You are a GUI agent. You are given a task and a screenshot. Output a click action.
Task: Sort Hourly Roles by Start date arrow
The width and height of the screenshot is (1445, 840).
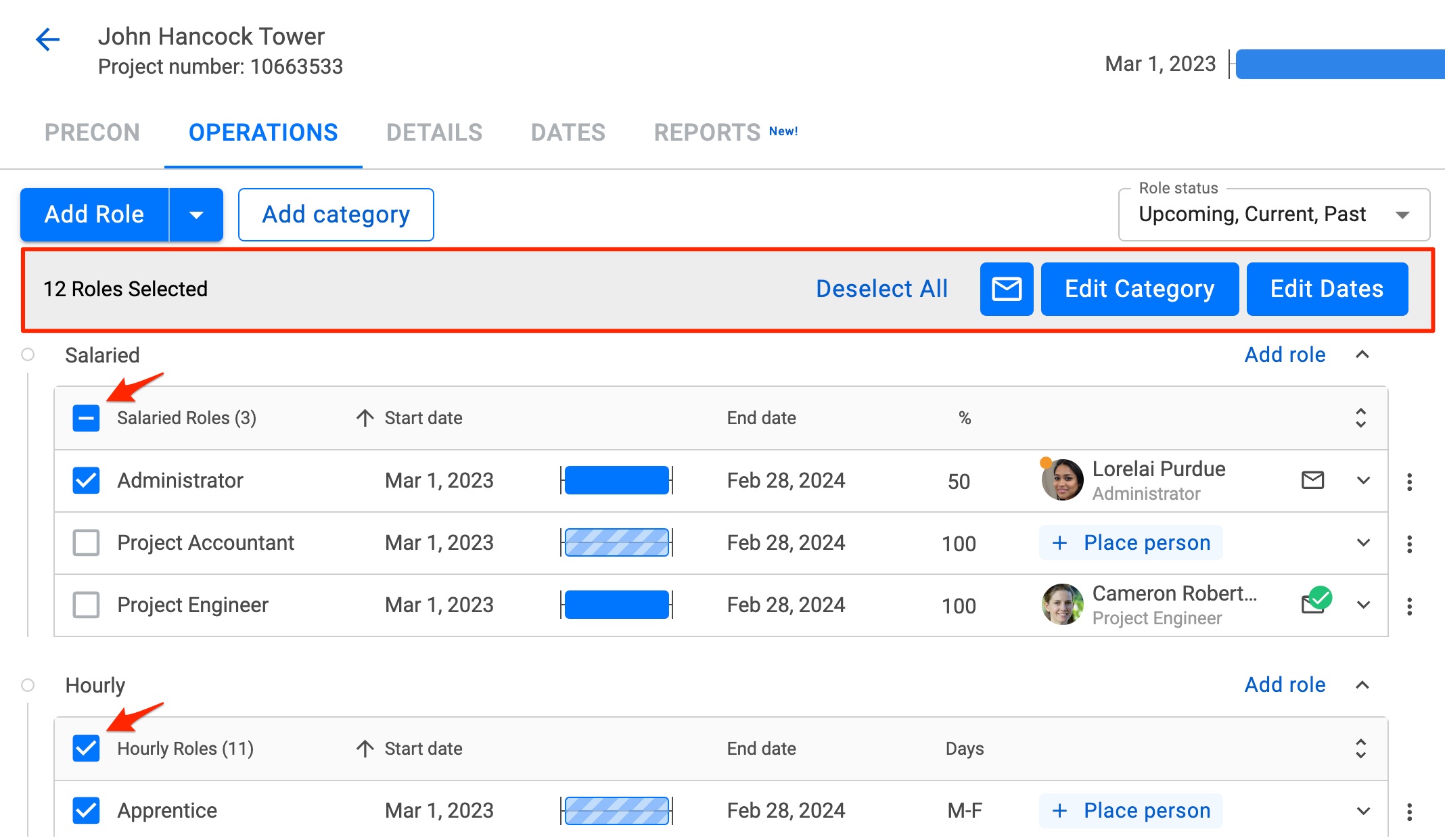click(364, 749)
